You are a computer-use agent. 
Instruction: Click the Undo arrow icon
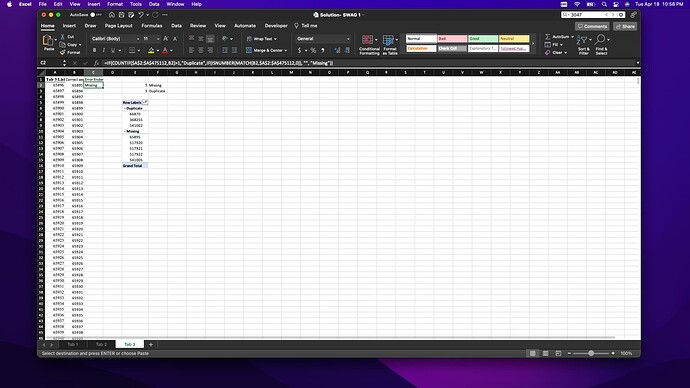(x=141, y=15)
